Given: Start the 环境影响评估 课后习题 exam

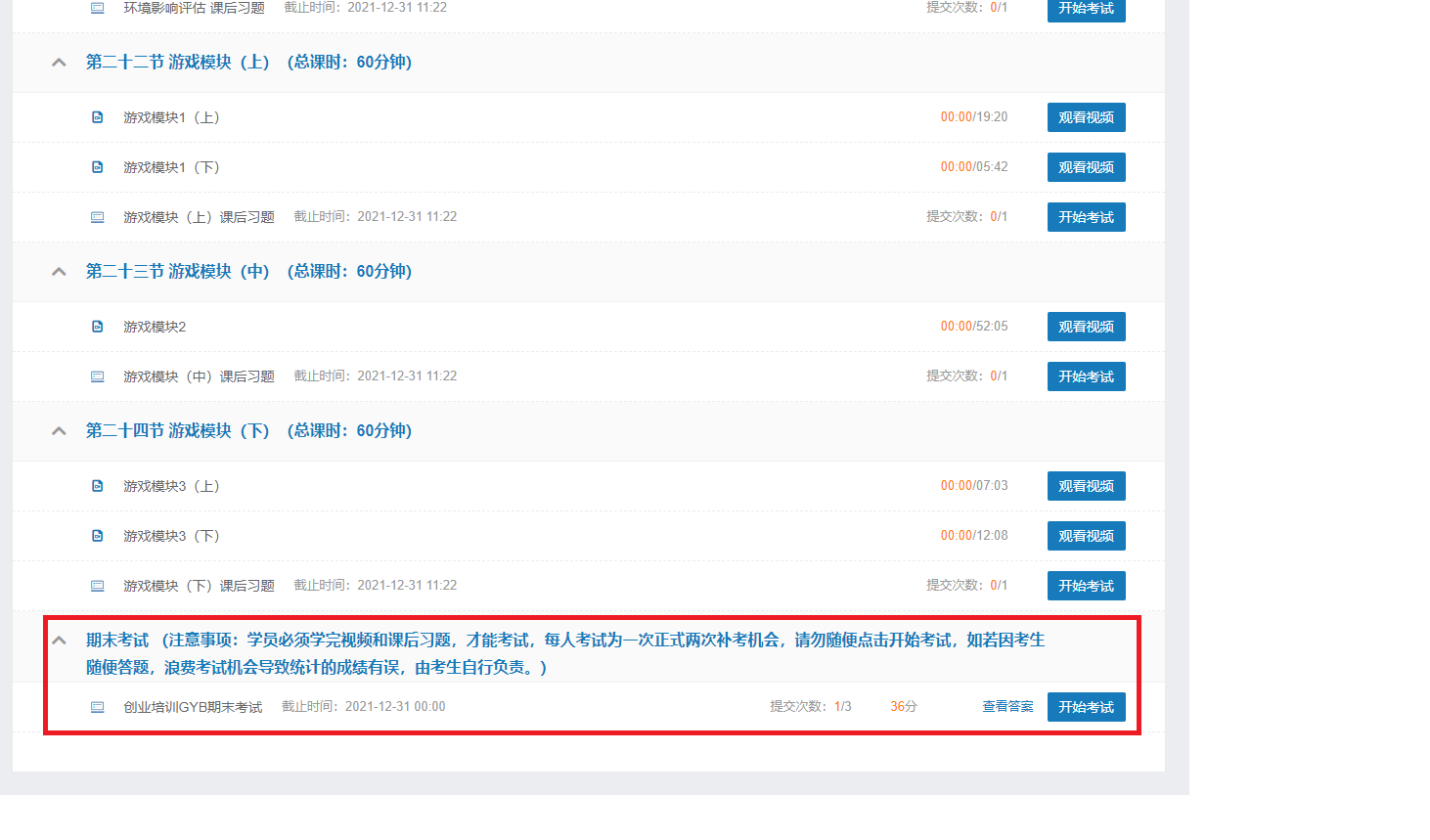Looking at the screenshot, I should pos(1086,9).
